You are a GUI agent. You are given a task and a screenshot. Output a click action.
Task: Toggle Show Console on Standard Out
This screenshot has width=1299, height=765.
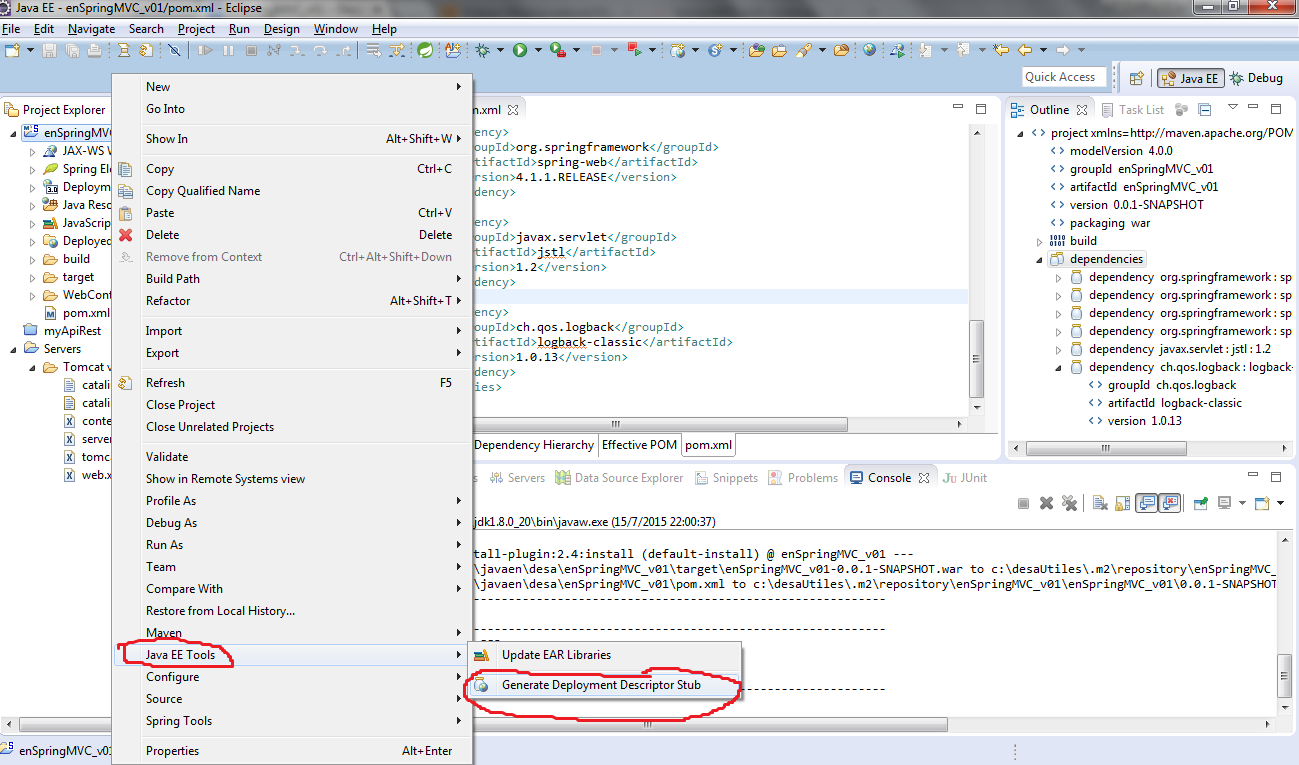pyautogui.click(x=1145, y=503)
